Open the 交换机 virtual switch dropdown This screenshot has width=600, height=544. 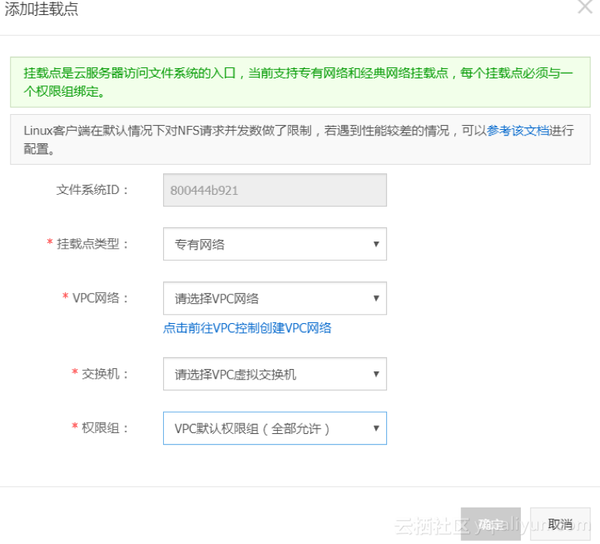[275, 374]
